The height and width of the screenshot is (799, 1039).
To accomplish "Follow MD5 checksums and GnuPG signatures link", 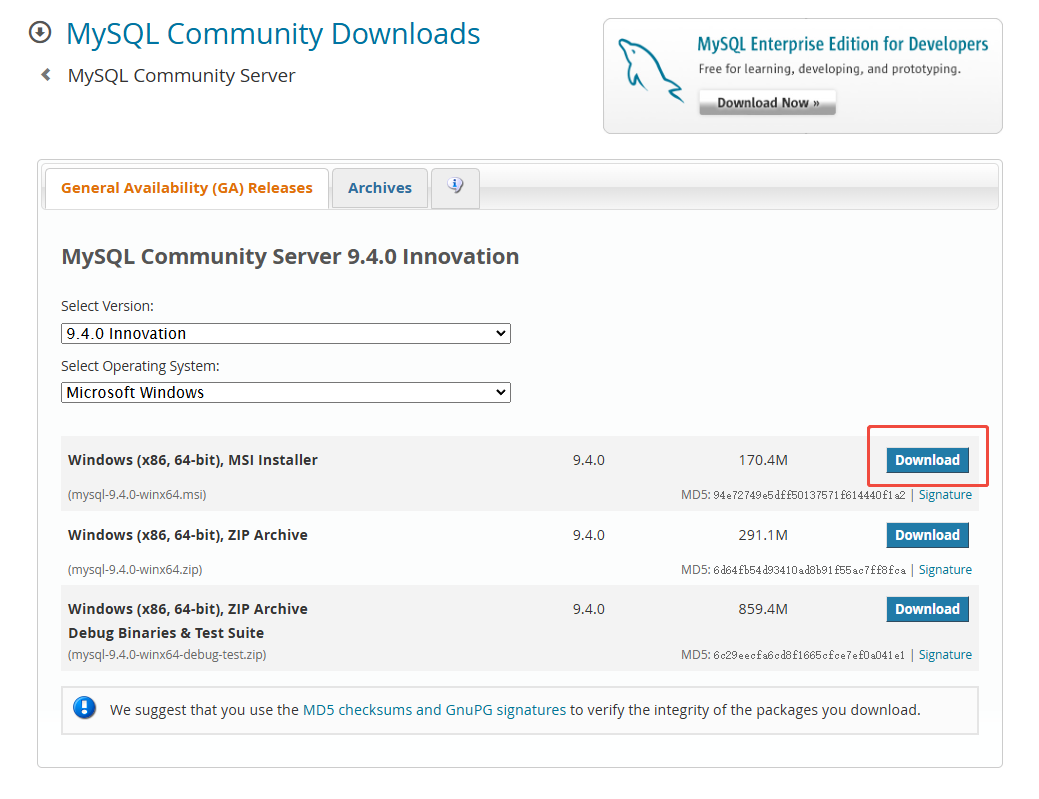I will tap(434, 710).
